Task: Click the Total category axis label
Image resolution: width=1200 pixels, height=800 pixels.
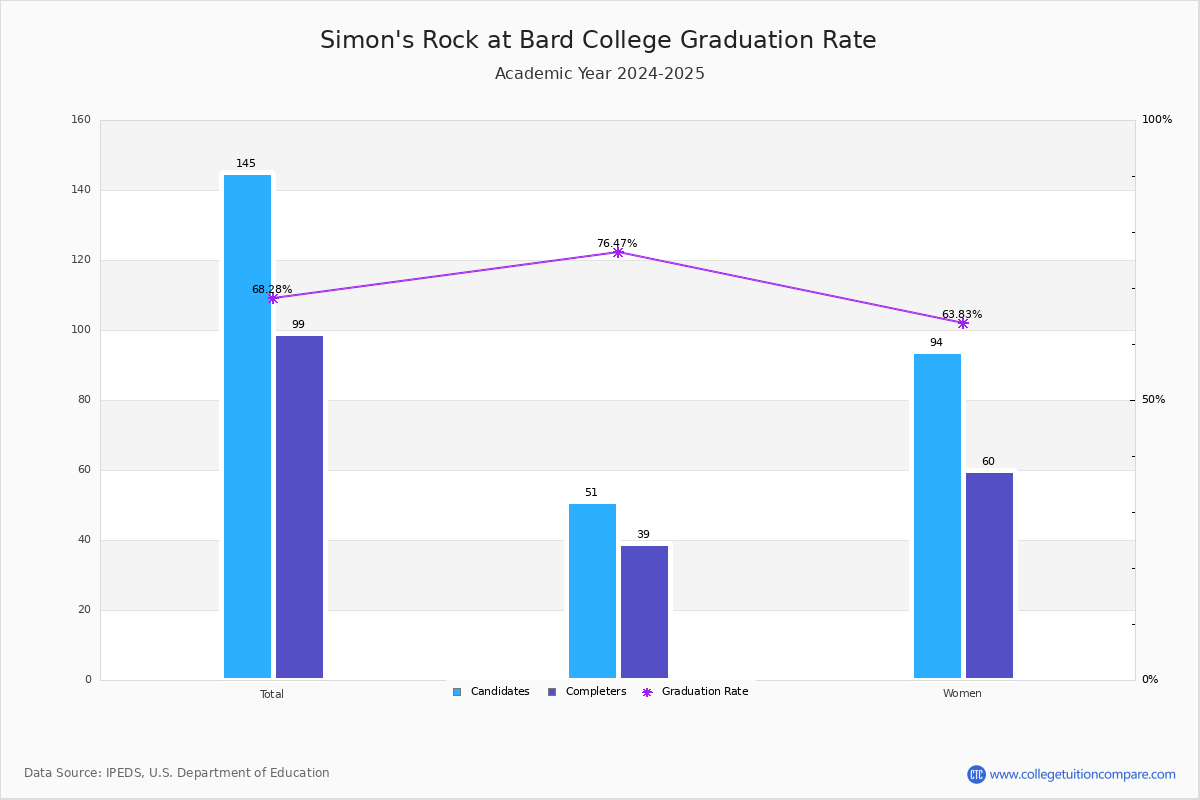Action: point(272,694)
